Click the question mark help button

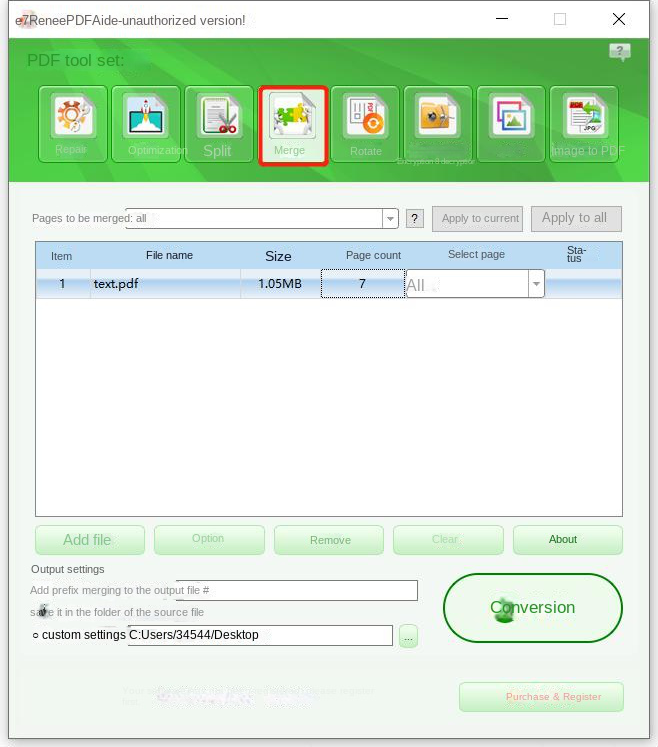tap(415, 218)
